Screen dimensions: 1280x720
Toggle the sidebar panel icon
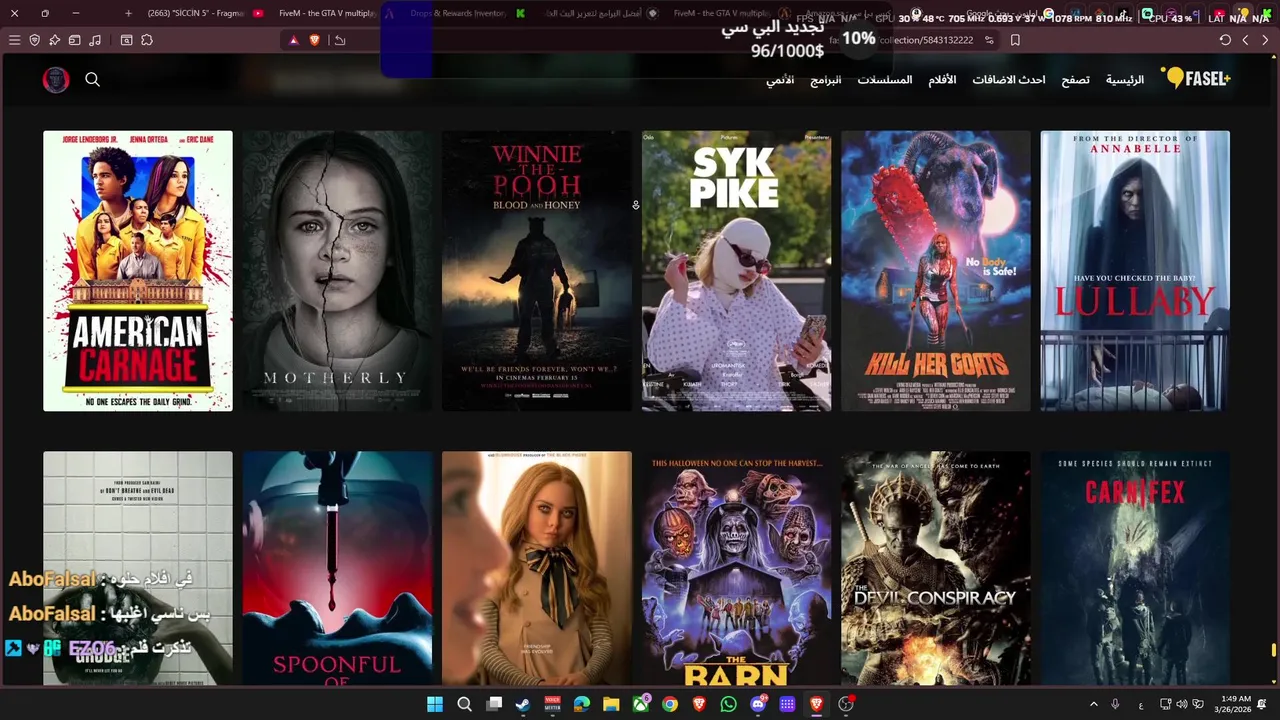(x=75, y=40)
